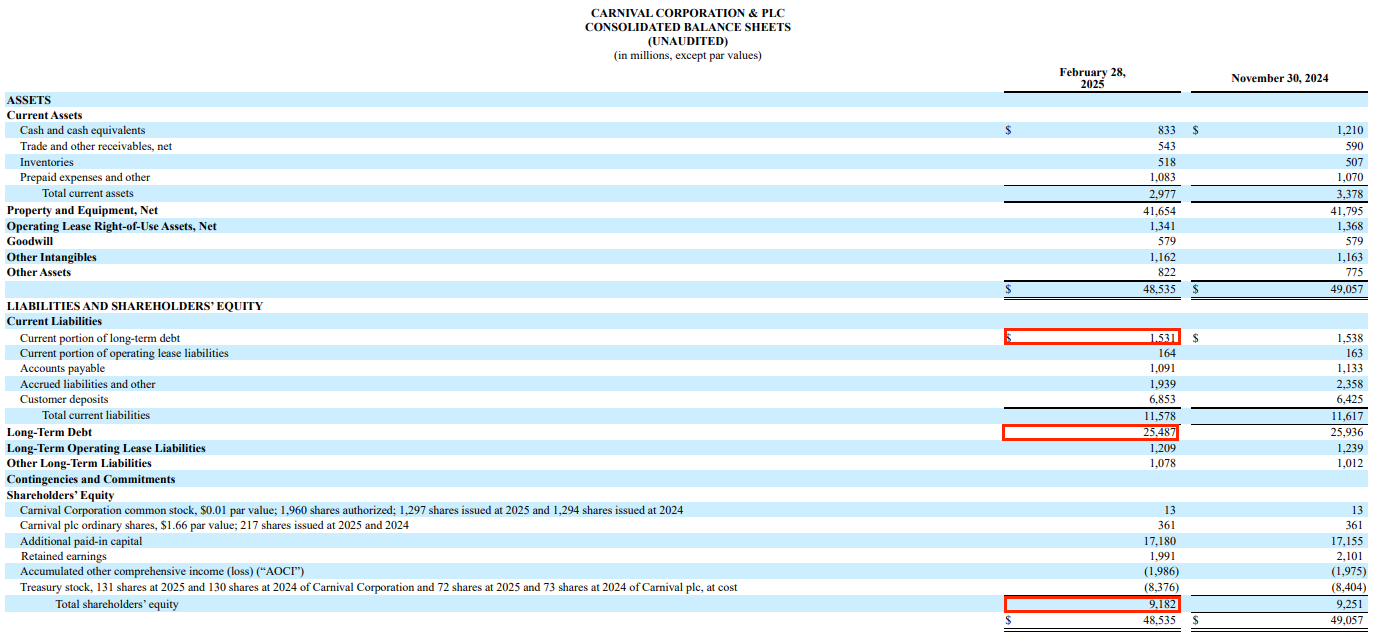Click the CARNIVAL CORPORATION & PLC title
The image size is (1376, 642).
687,13
